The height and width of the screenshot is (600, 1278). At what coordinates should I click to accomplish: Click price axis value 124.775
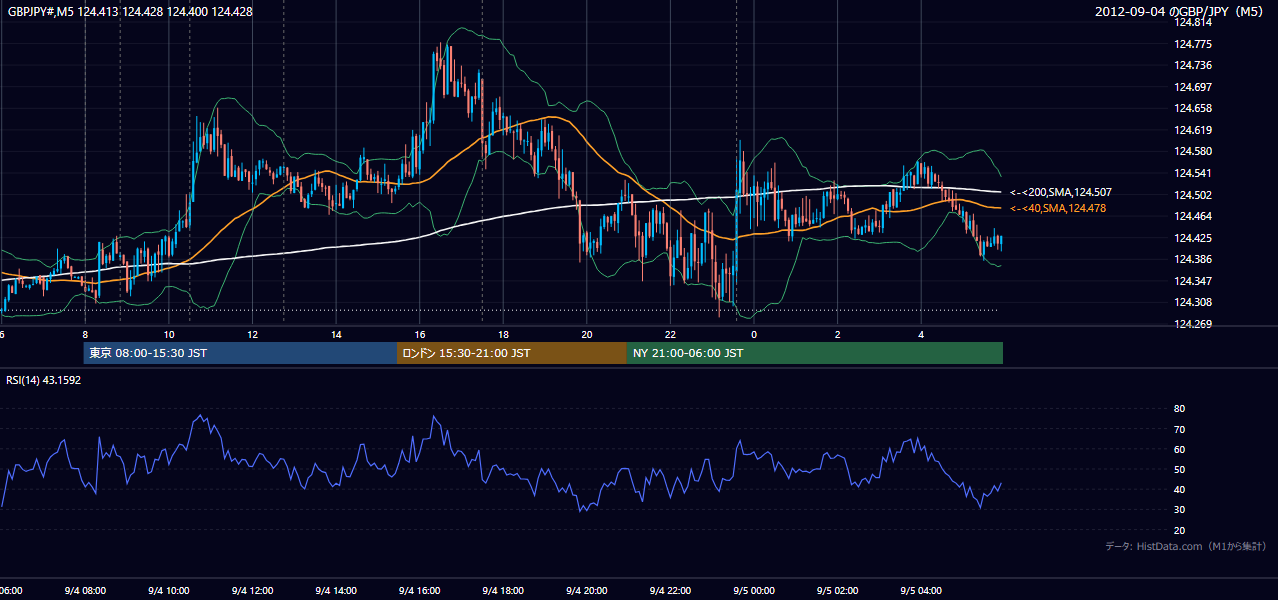[1194, 44]
